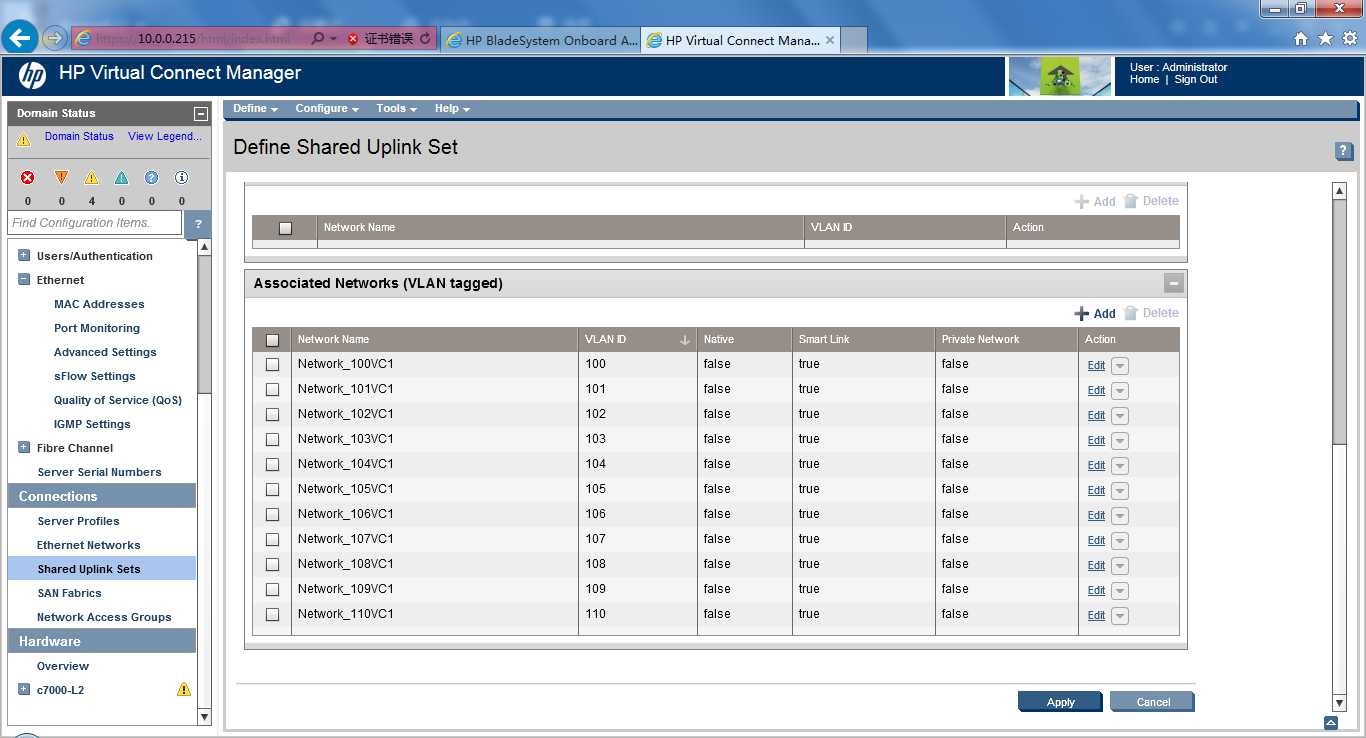Check the Network_101VC1 row checkbox
The width and height of the screenshot is (1366, 738).
(272, 390)
